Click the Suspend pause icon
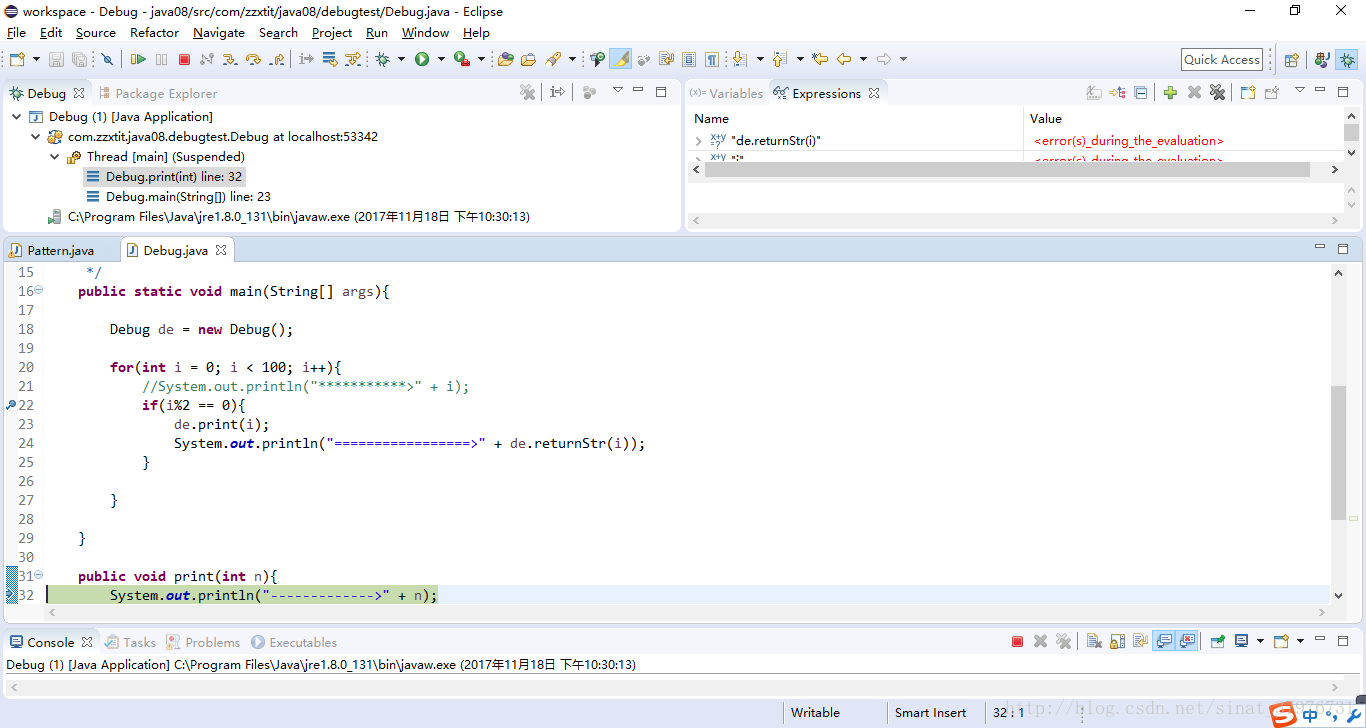Screen dimensions: 1366x728 pos(161,59)
